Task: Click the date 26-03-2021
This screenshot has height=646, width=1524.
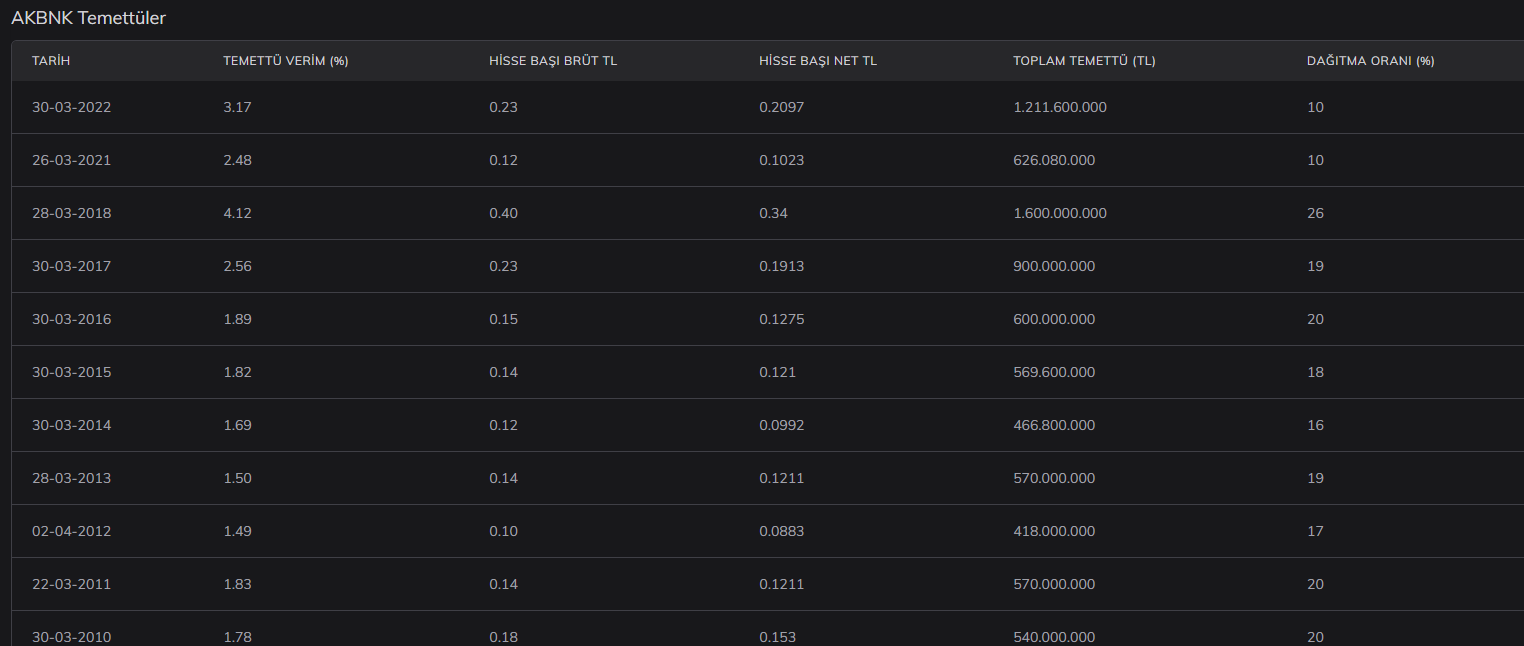Action: (x=71, y=160)
